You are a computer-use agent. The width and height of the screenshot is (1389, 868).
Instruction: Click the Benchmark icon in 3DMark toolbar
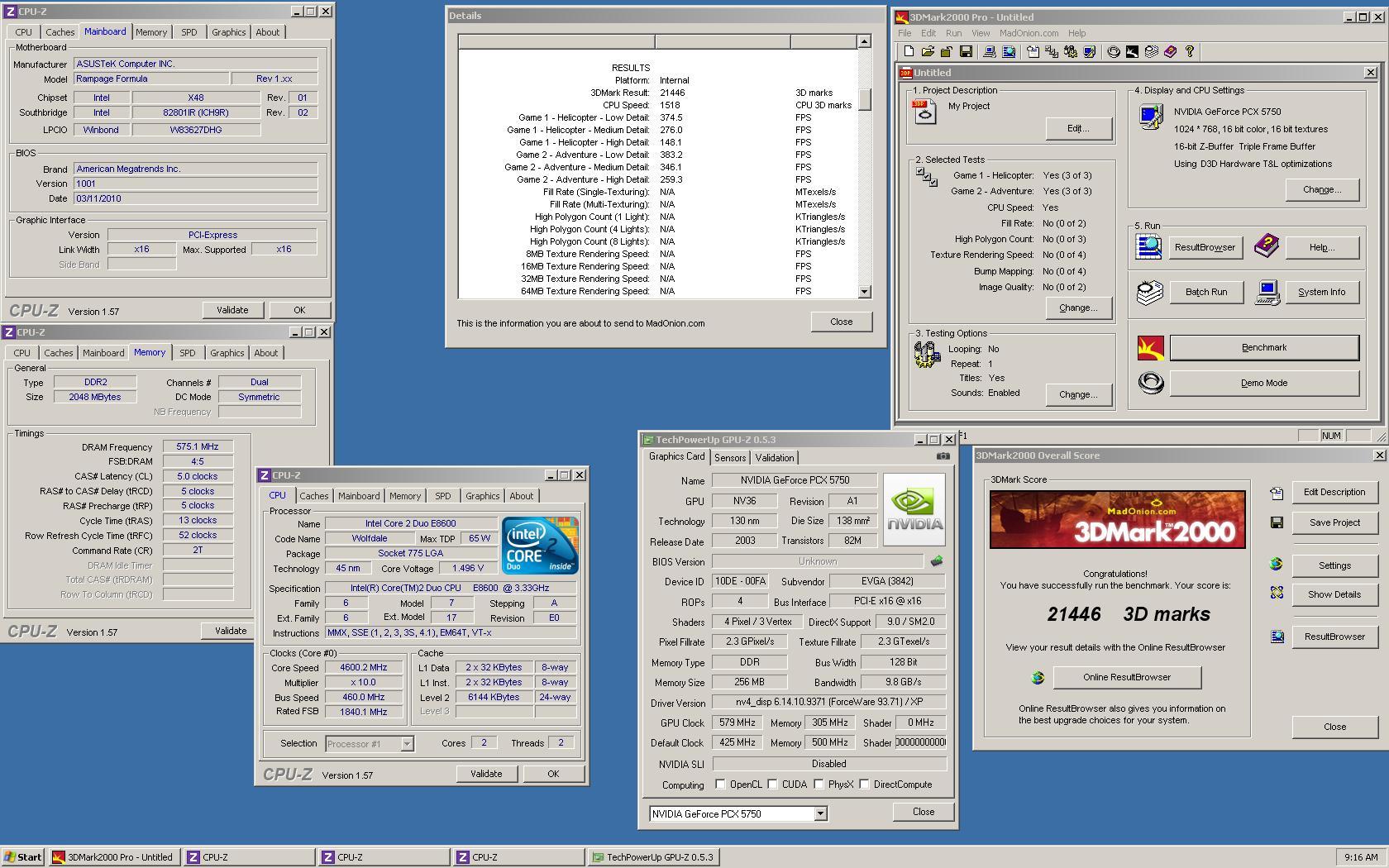1133,51
